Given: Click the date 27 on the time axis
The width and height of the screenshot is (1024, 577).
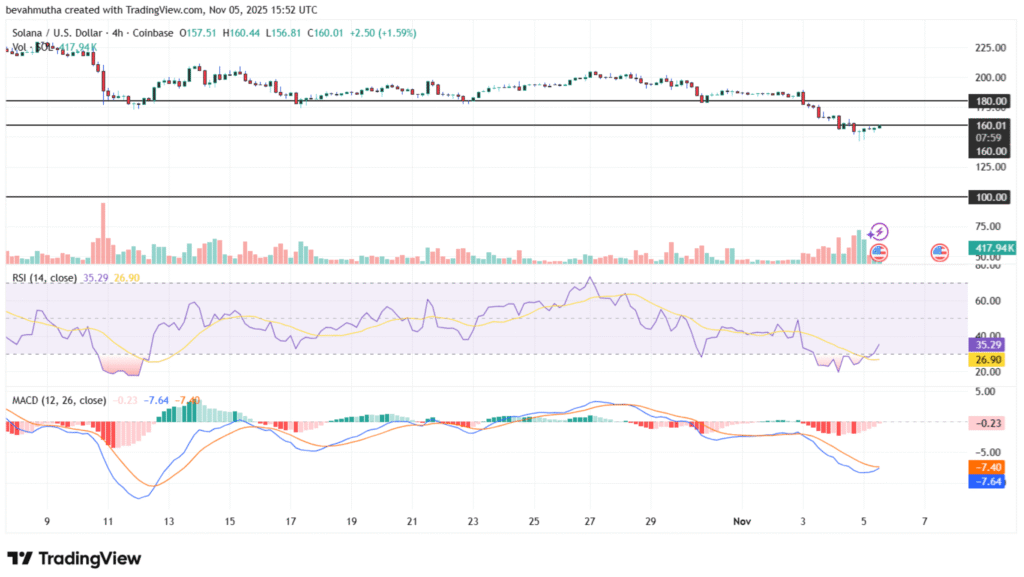Looking at the screenshot, I should [591, 521].
